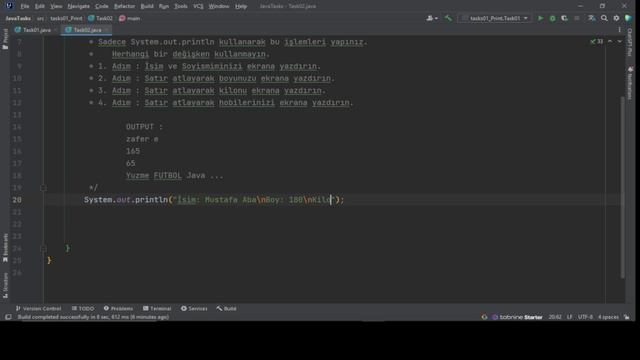Open the Edit menu
640x360 pixels.
click(40, 6)
